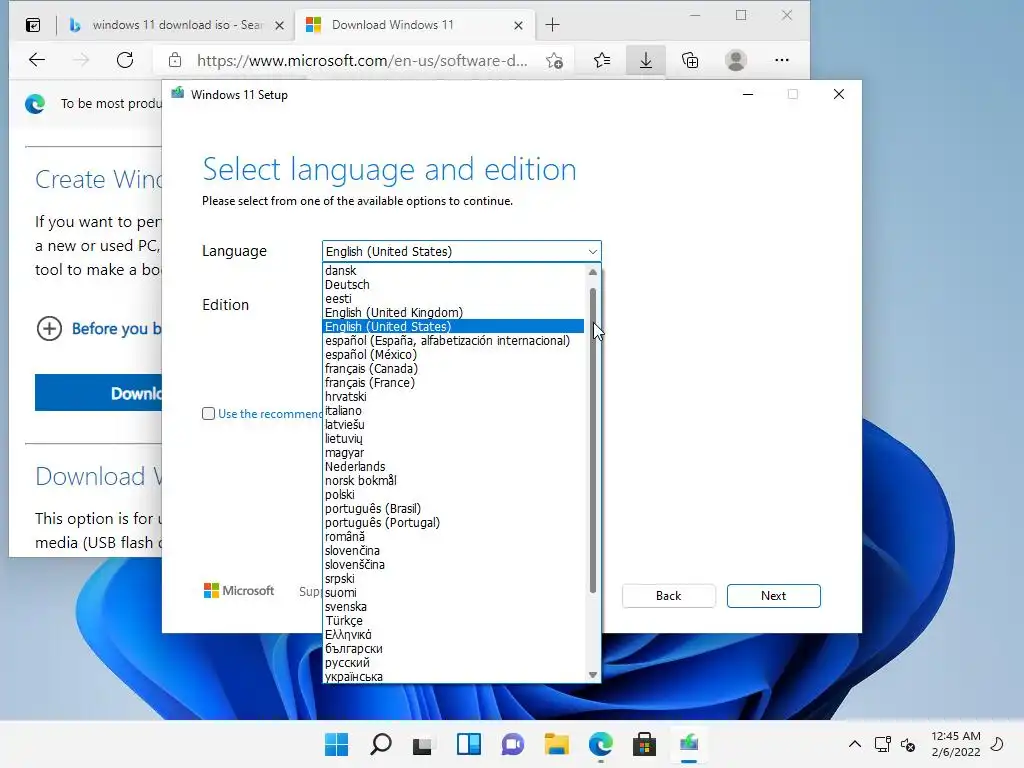Pick français (France) option
This screenshot has width=1024, height=768.
(x=454, y=383)
